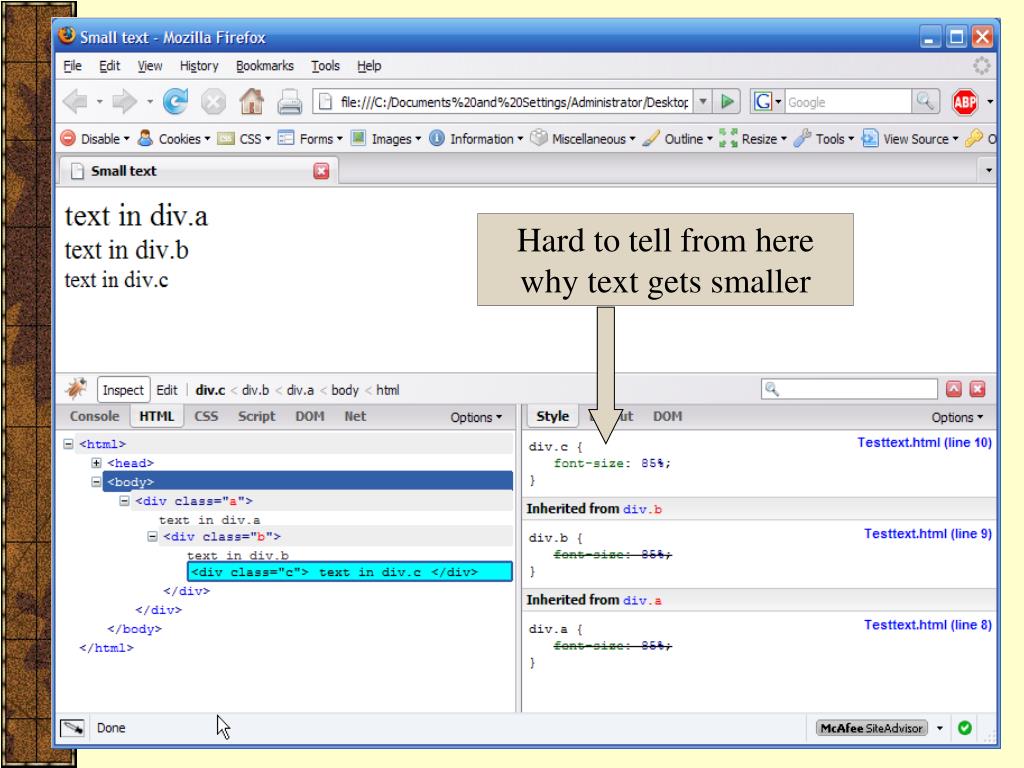
Task: Open View Source menu in developer toolbar
Action: [910, 138]
